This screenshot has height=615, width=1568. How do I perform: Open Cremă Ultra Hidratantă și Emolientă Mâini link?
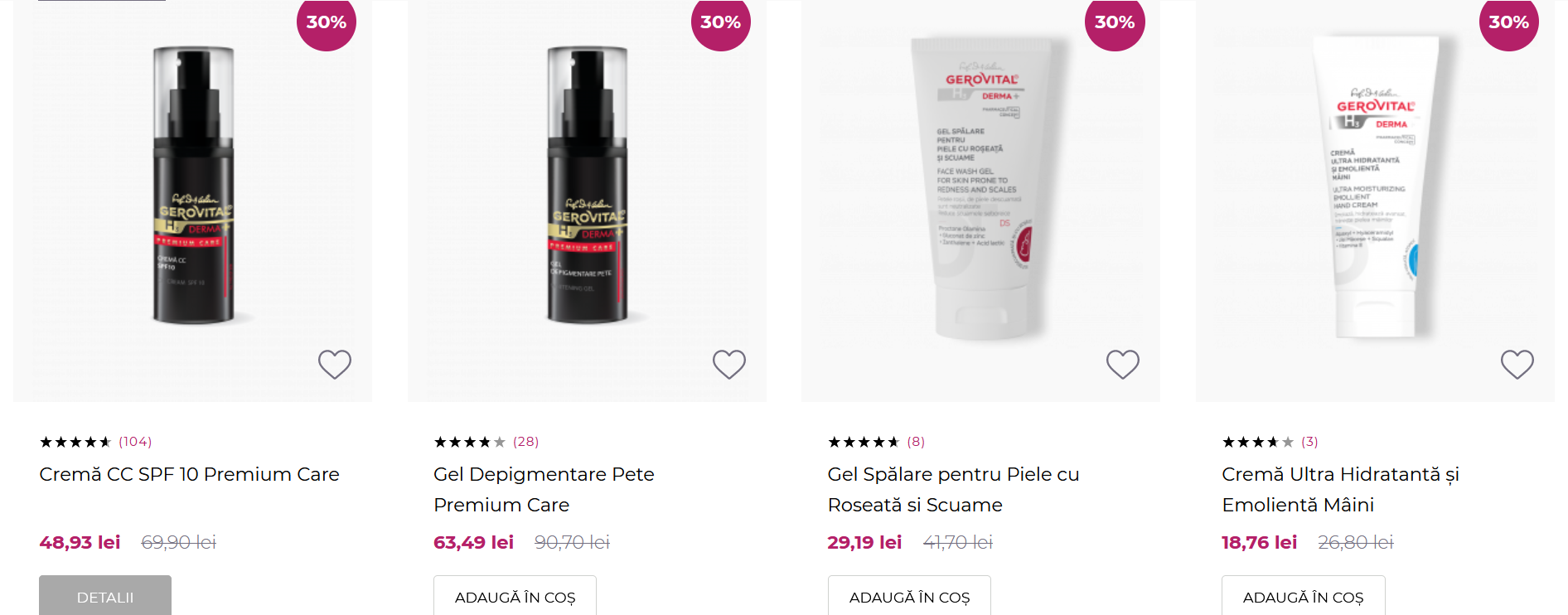[1340, 489]
